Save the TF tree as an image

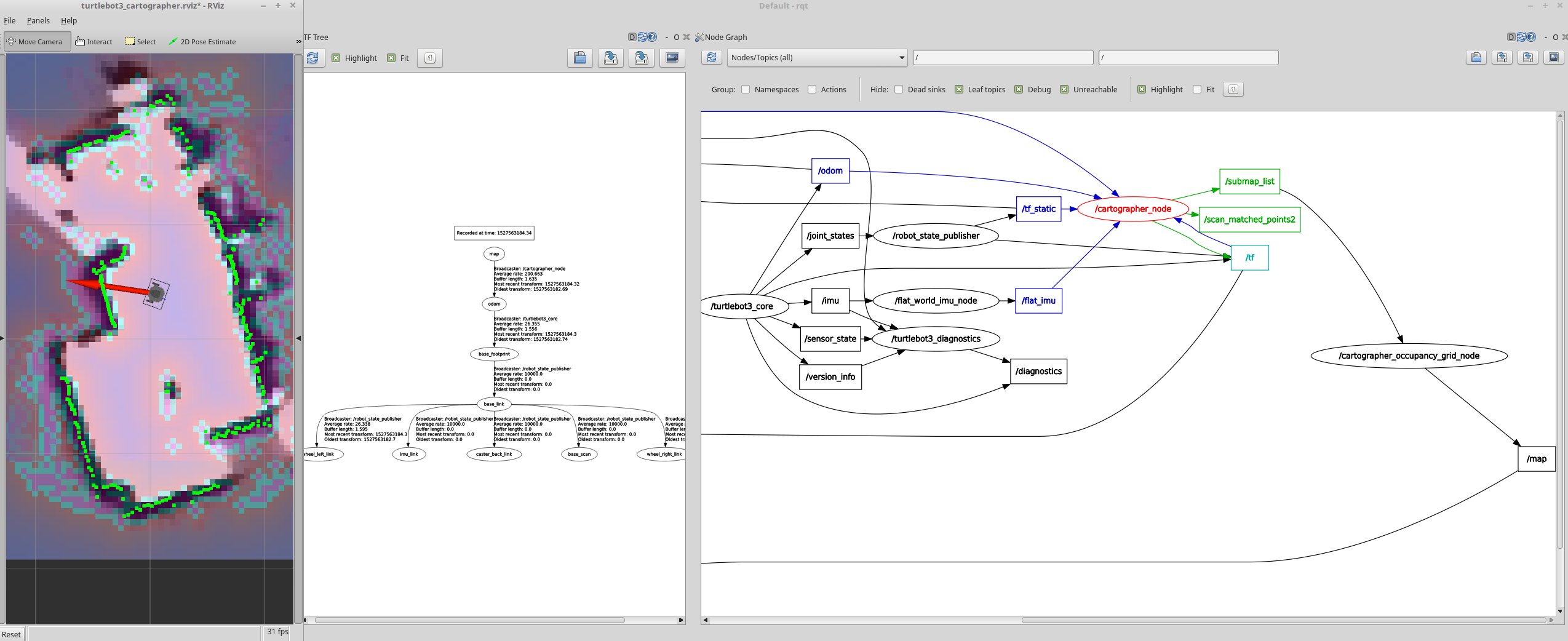click(x=672, y=58)
